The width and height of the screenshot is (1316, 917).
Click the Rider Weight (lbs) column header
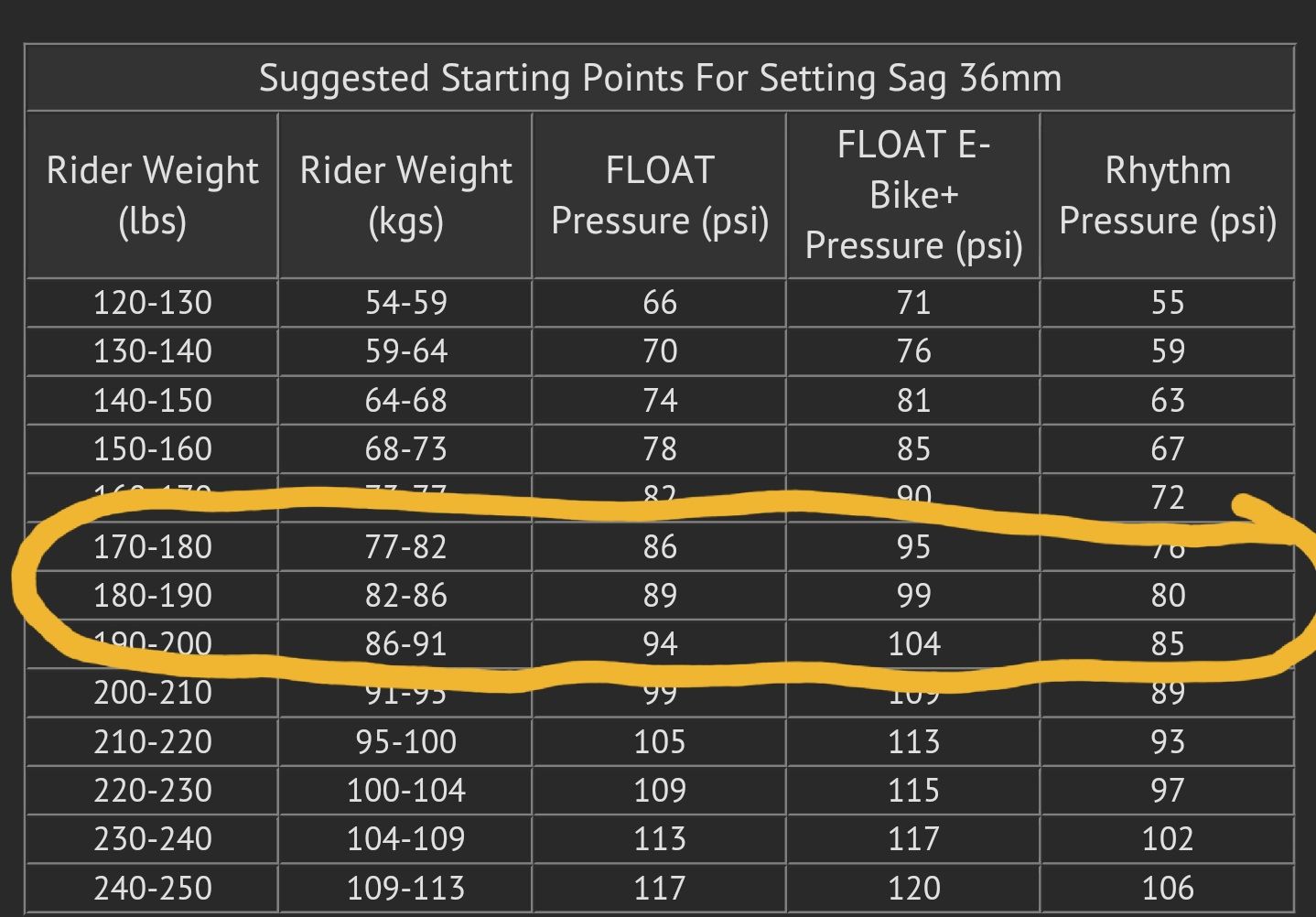click(152, 195)
